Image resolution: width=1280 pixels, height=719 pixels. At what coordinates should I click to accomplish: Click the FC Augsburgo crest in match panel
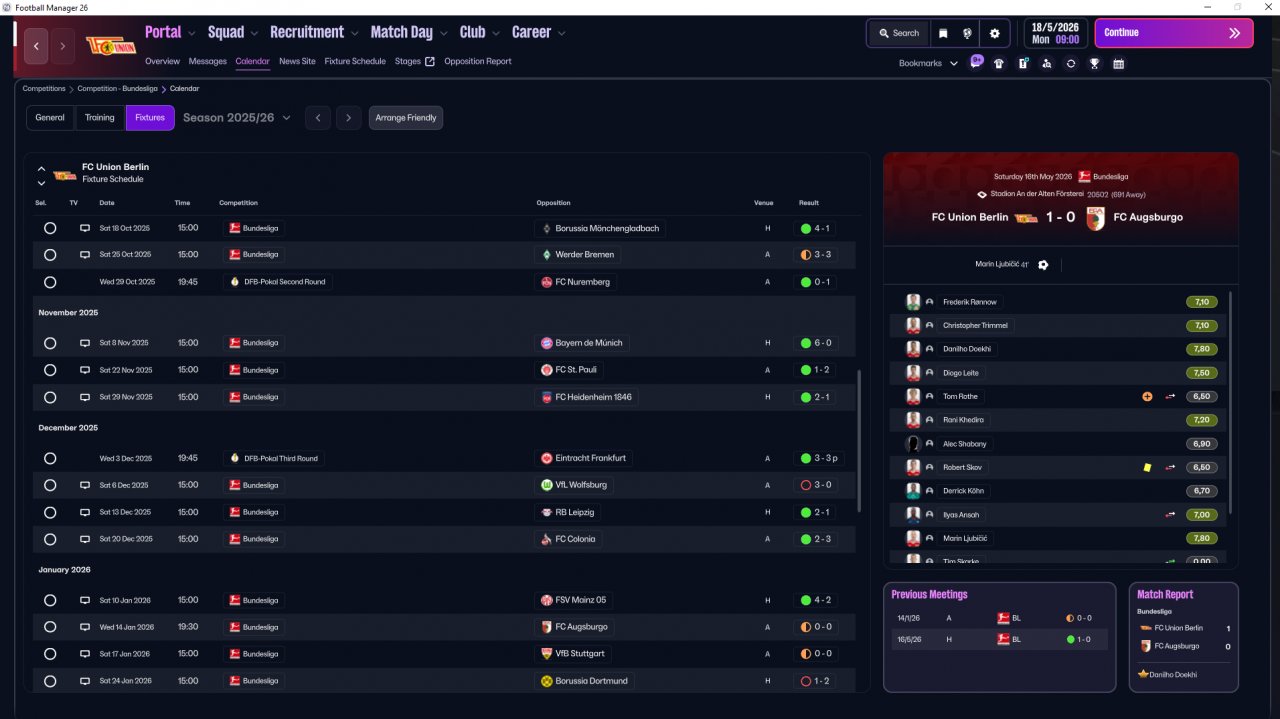[1097, 217]
